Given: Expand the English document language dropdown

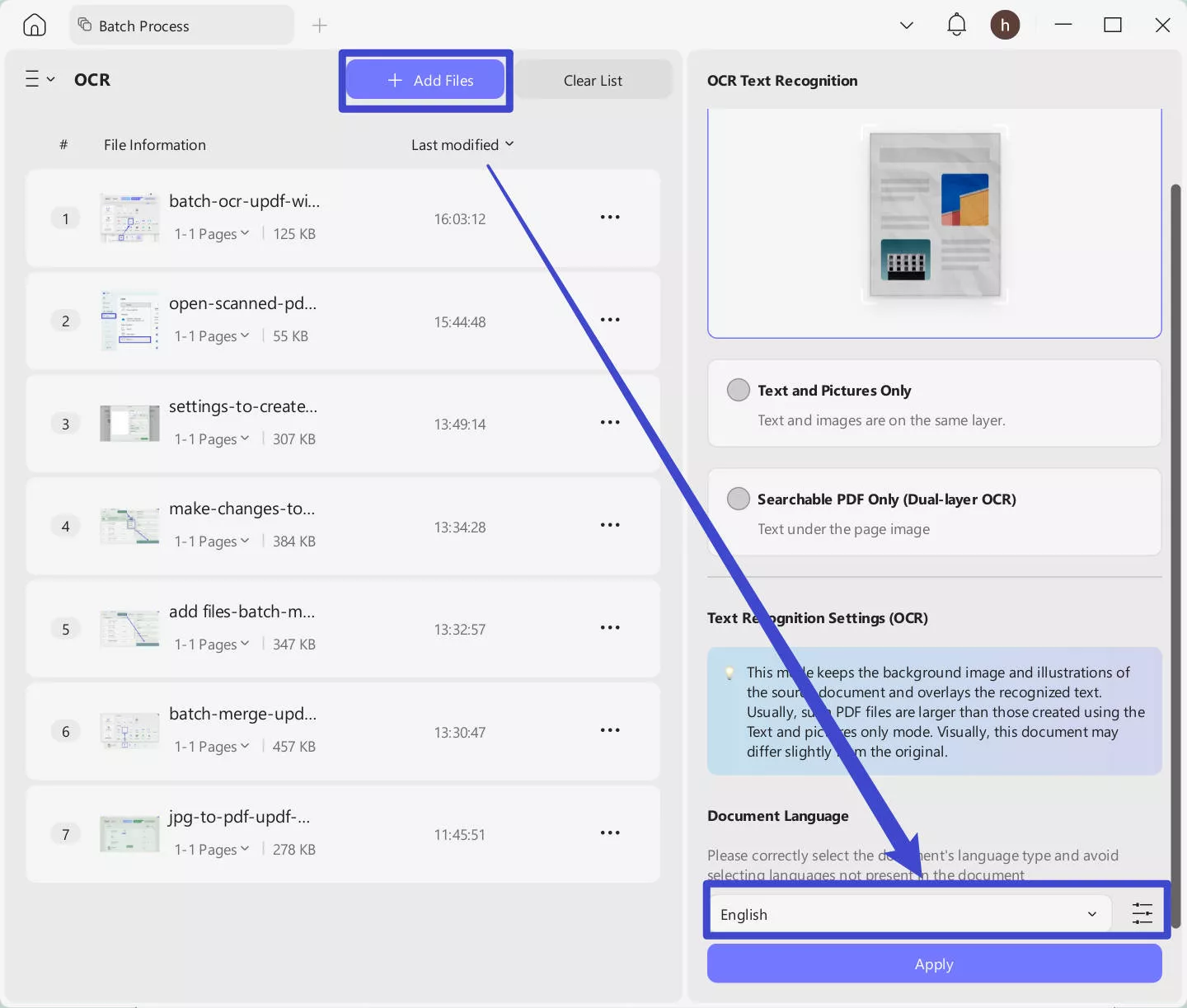Looking at the screenshot, I should 910,914.
